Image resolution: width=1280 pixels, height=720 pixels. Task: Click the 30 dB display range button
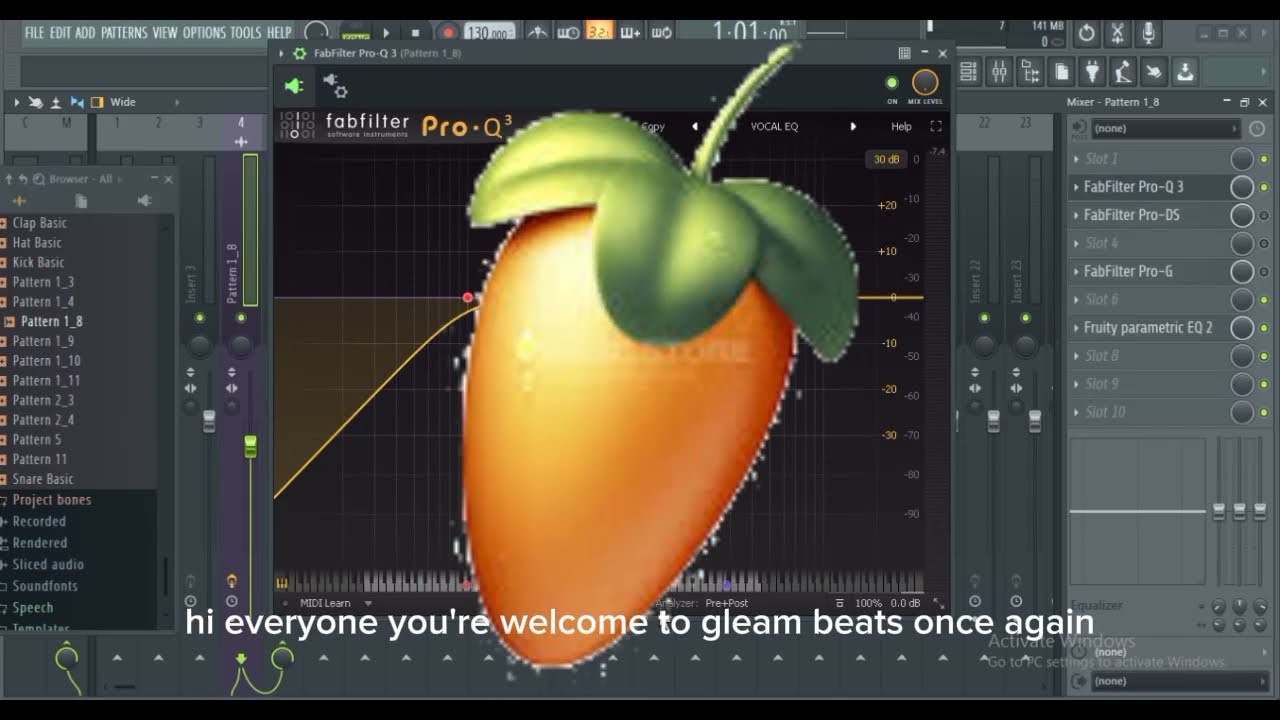pos(886,159)
